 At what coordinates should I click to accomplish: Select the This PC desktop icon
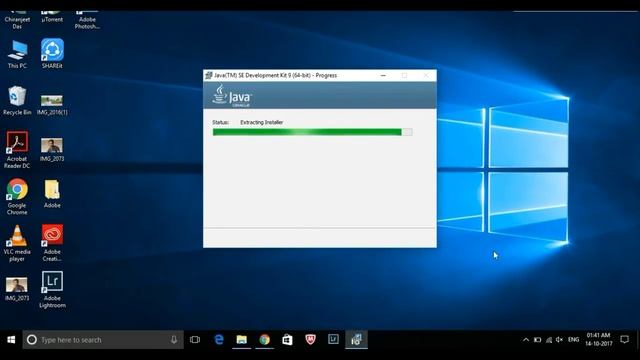click(x=17, y=54)
